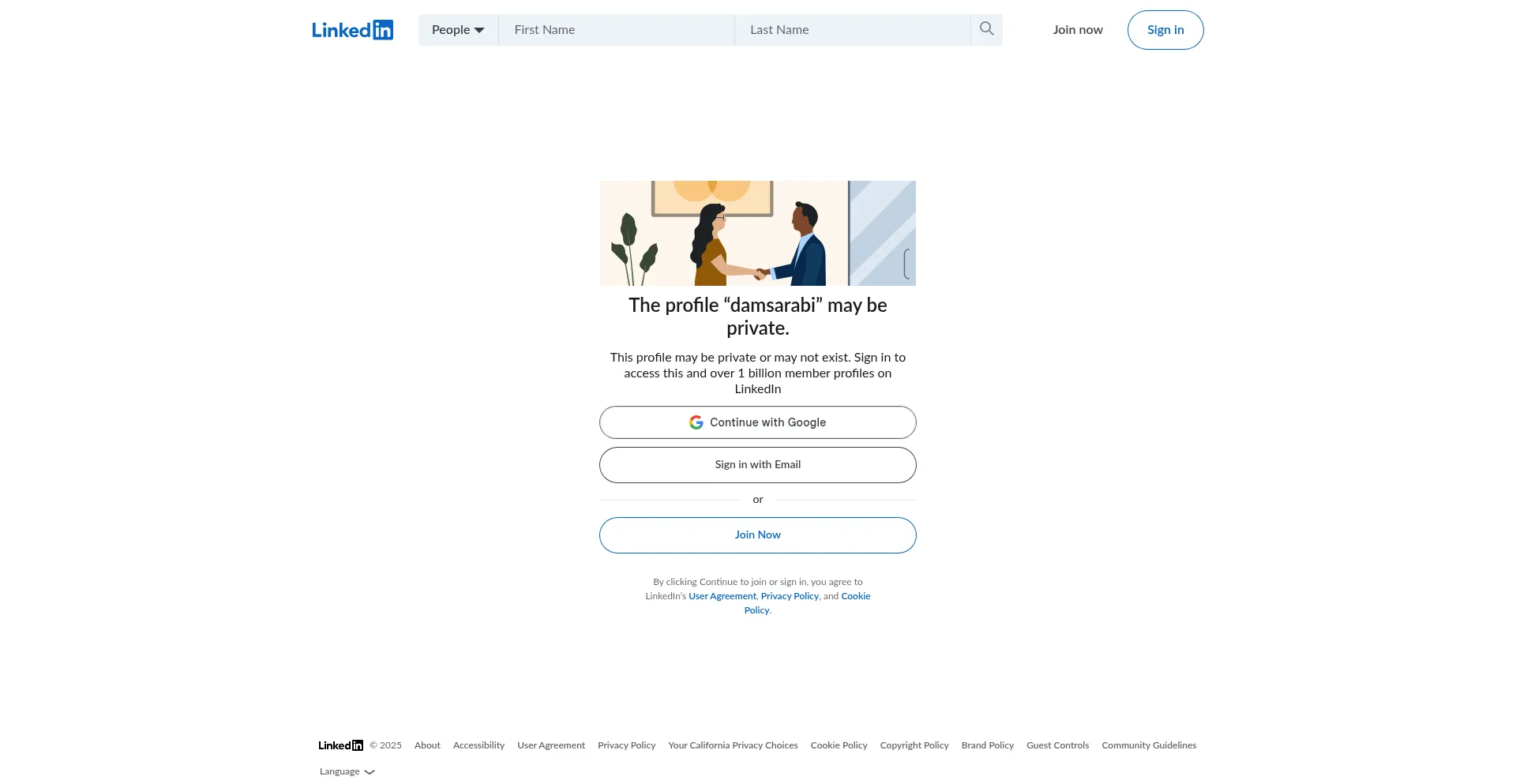Screen dimensions: 1516x784
Task: Go to Accessibility in footer
Action: [x=478, y=745]
